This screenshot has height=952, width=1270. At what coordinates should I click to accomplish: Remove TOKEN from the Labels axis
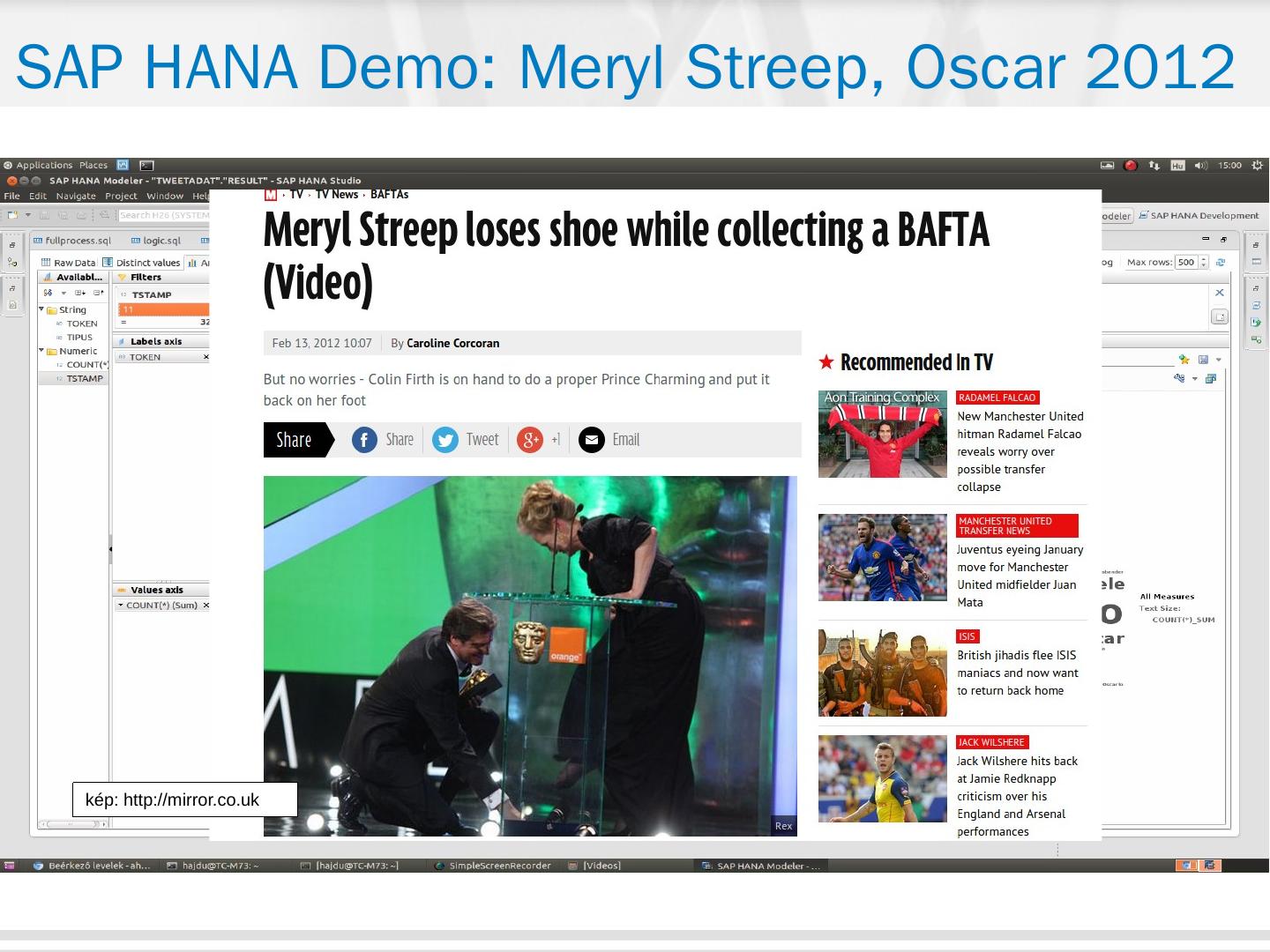tap(206, 357)
